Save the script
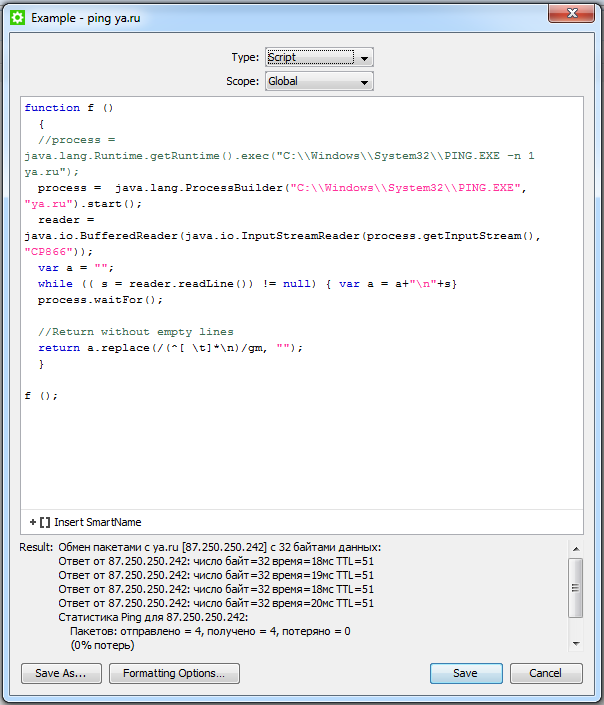 tap(466, 673)
